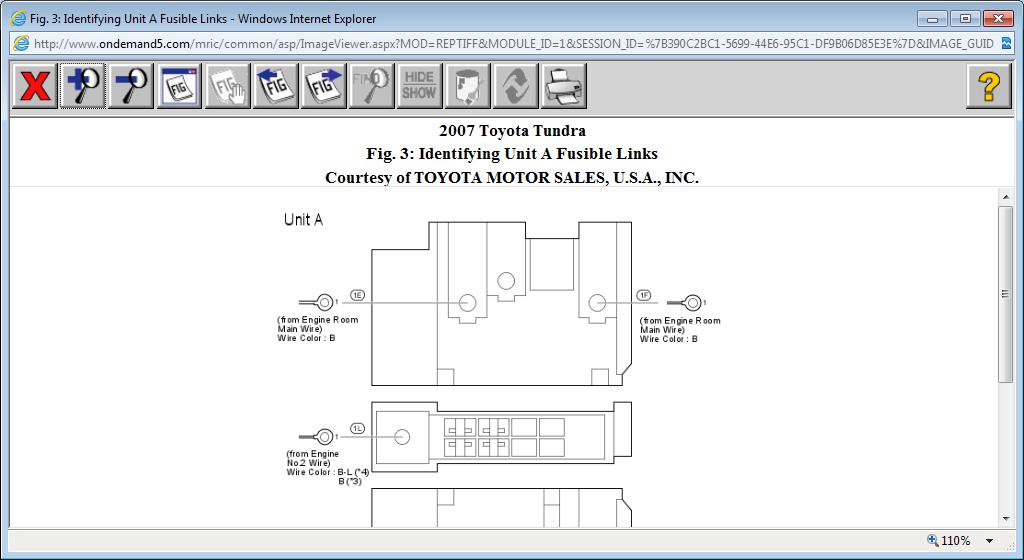Minimize the Internet Explorer window
Viewport: 1024px width, 560px height.
click(x=933, y=19)
